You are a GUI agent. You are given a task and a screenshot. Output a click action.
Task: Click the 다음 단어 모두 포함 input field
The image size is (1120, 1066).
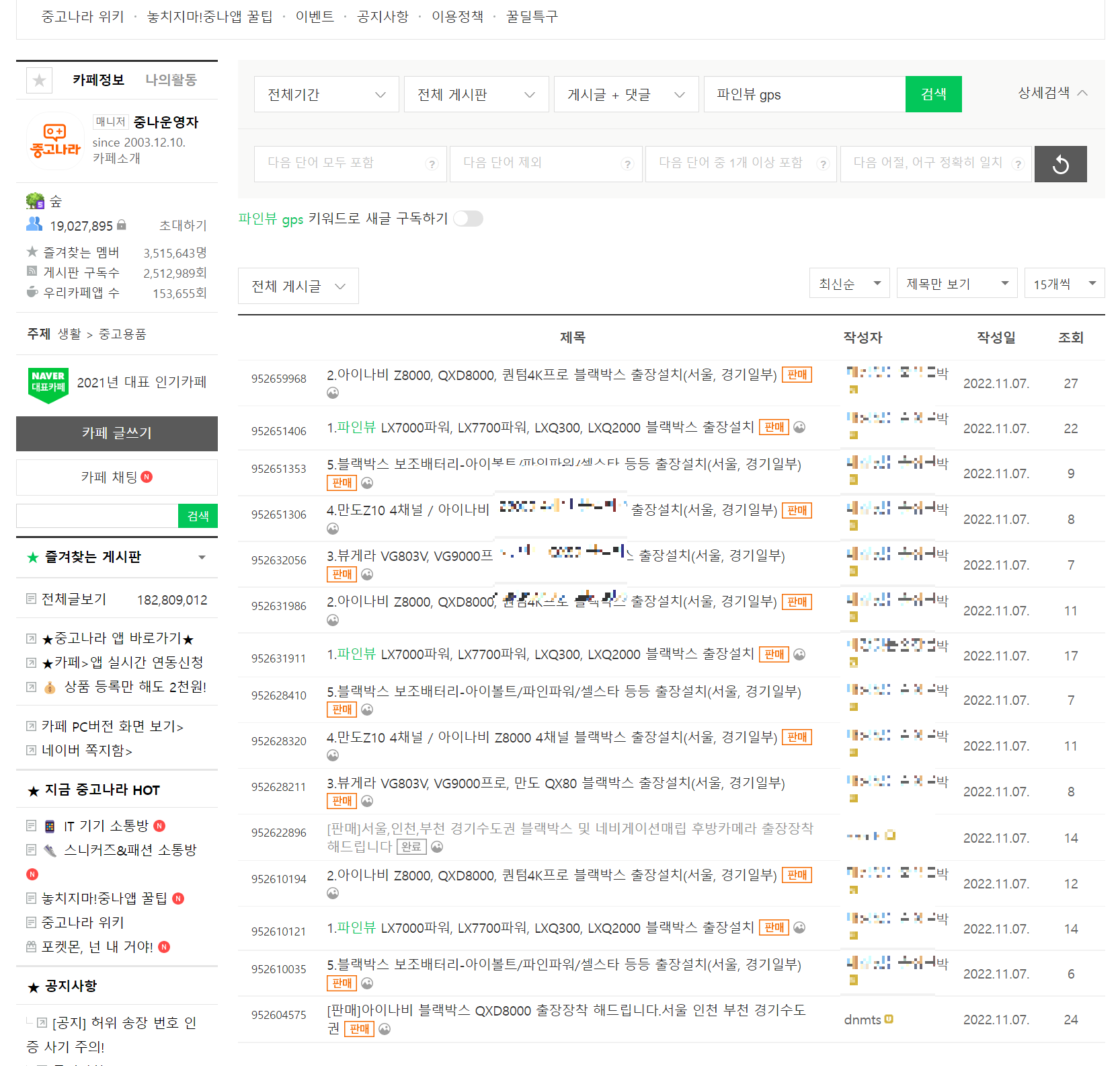(350, 164)
